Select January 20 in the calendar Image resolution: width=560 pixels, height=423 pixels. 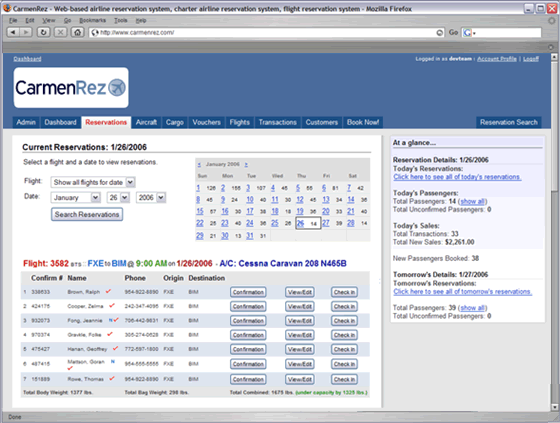point(326,211)
